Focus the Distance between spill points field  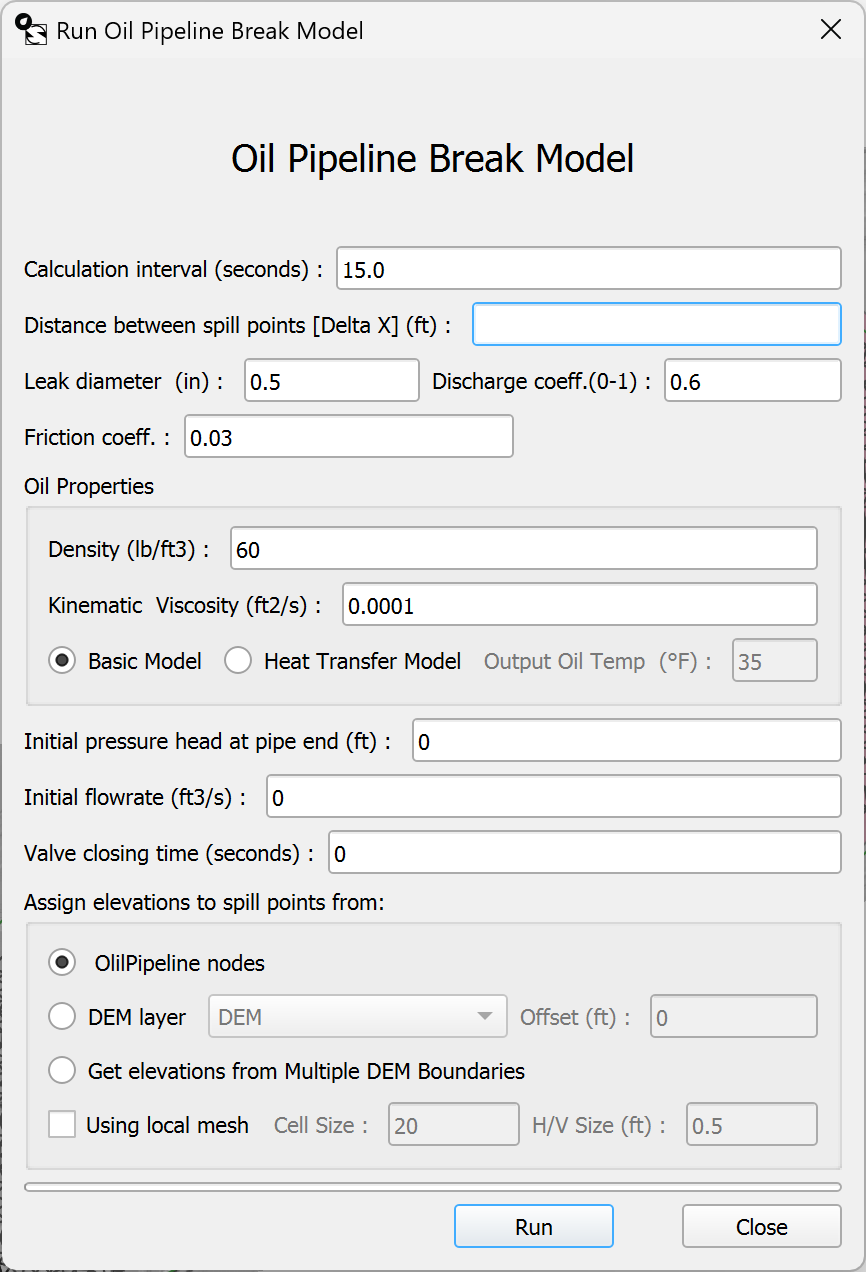(656, 325)
